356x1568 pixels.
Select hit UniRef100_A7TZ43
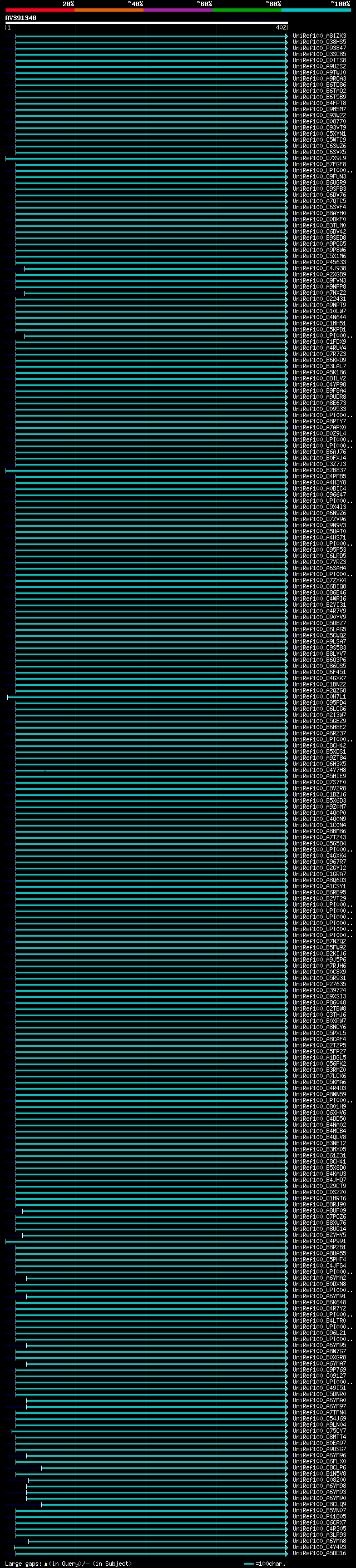coord(319,837)
